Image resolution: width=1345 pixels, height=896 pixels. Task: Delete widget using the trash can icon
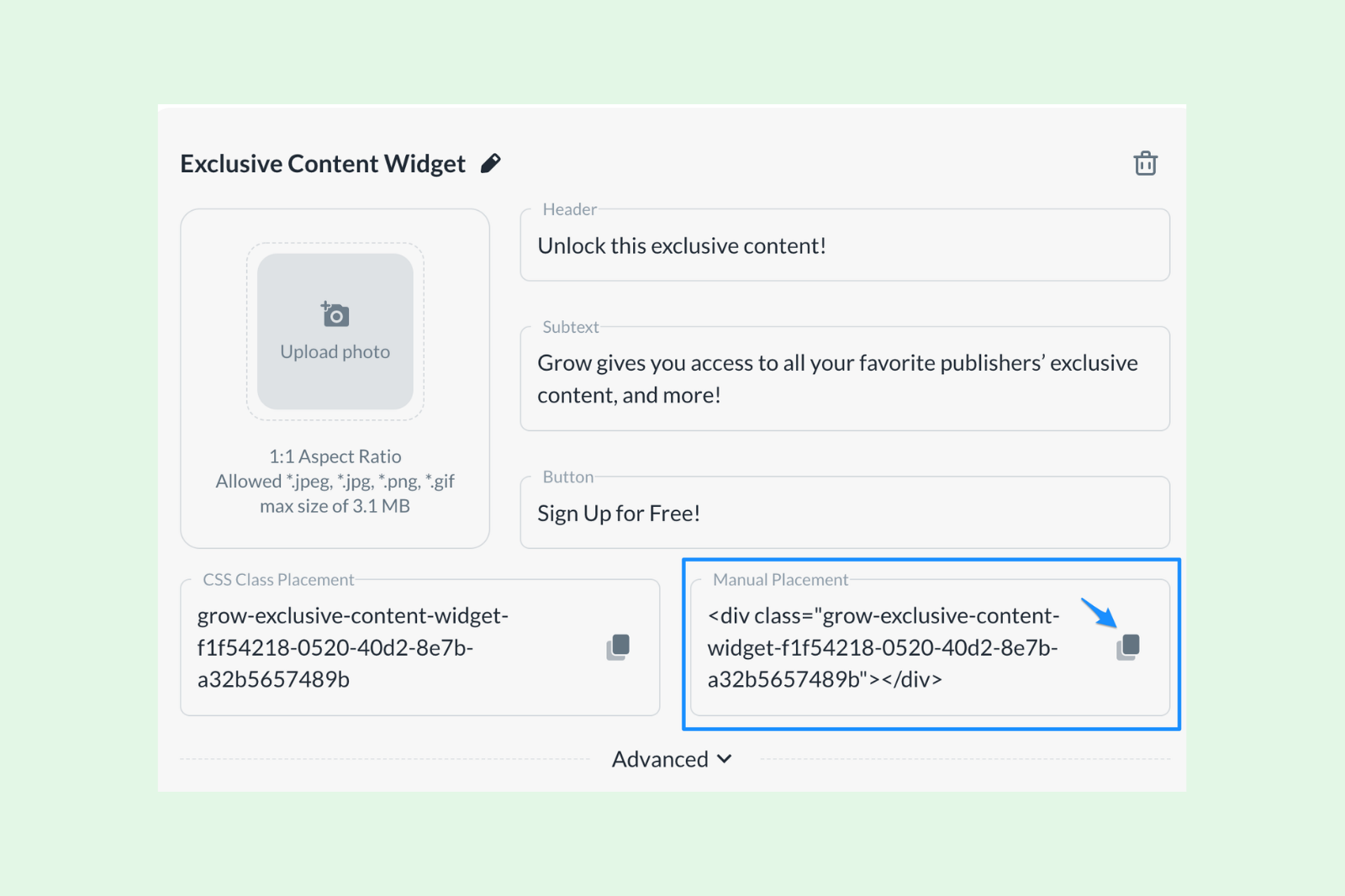click(1145, 163)
